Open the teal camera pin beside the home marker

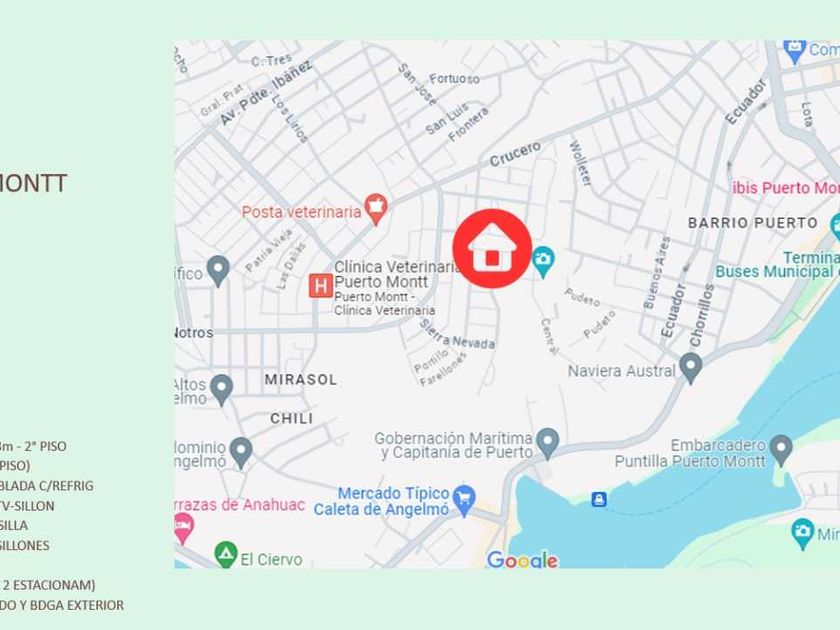543,262
